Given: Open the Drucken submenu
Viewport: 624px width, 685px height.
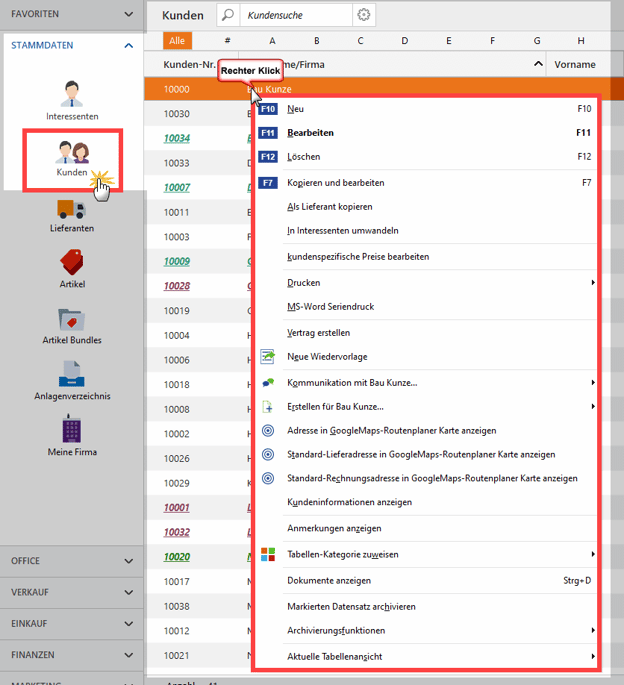Looking at the screenshot, I should [x=304, y=283].
